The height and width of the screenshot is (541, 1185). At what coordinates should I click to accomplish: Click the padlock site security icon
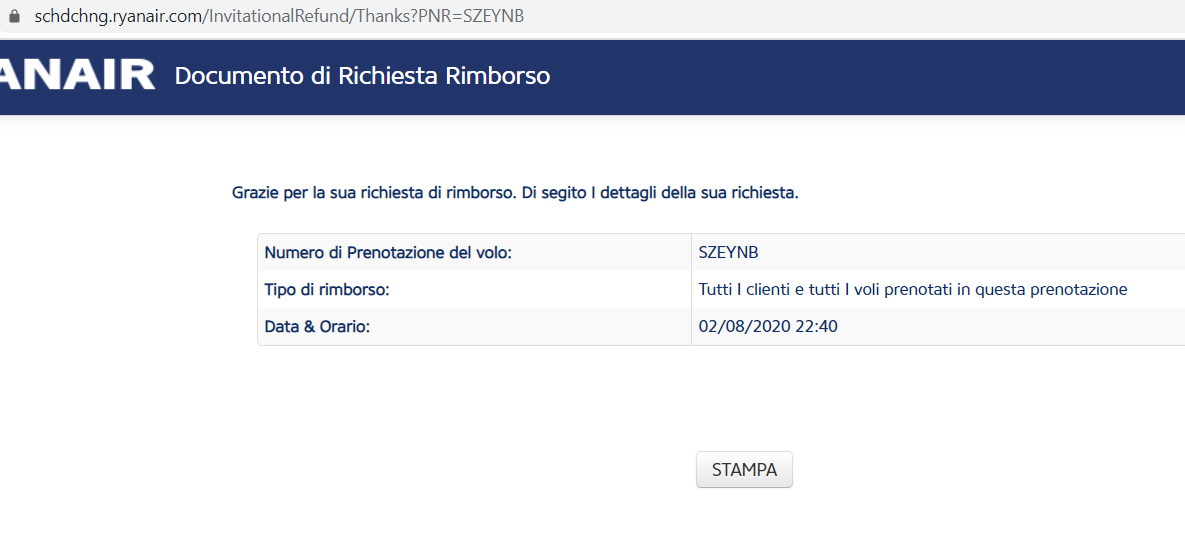[14, 17]
